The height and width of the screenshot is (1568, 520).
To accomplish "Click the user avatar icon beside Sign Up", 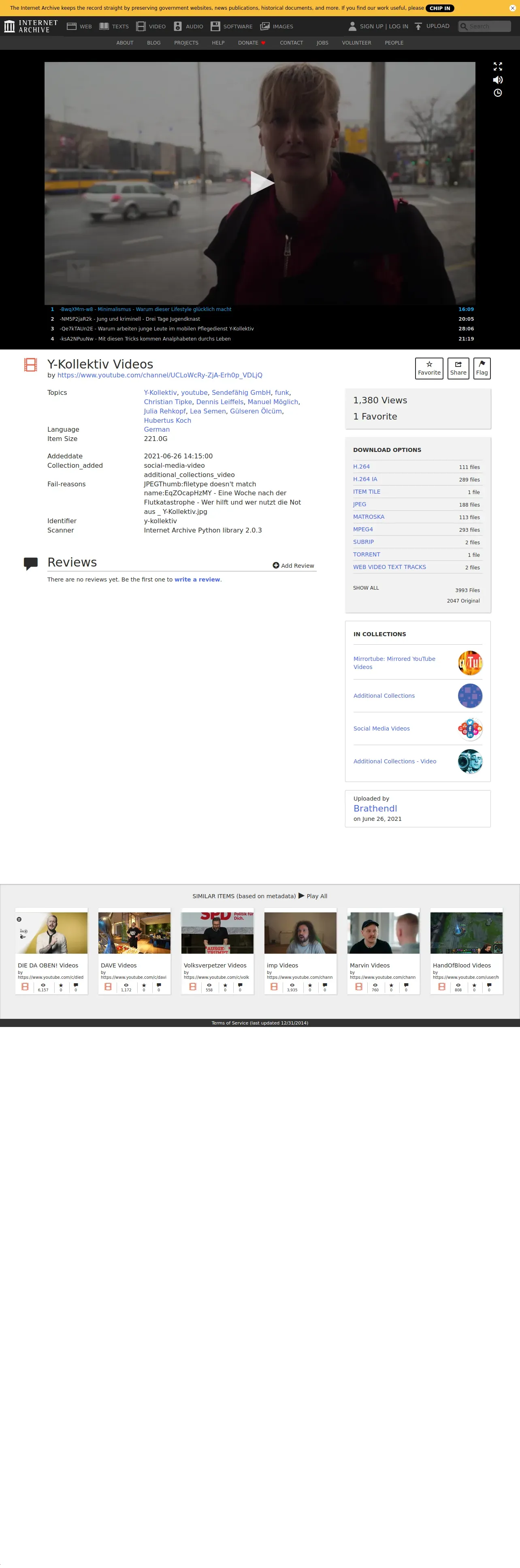I will click(352, 26).
